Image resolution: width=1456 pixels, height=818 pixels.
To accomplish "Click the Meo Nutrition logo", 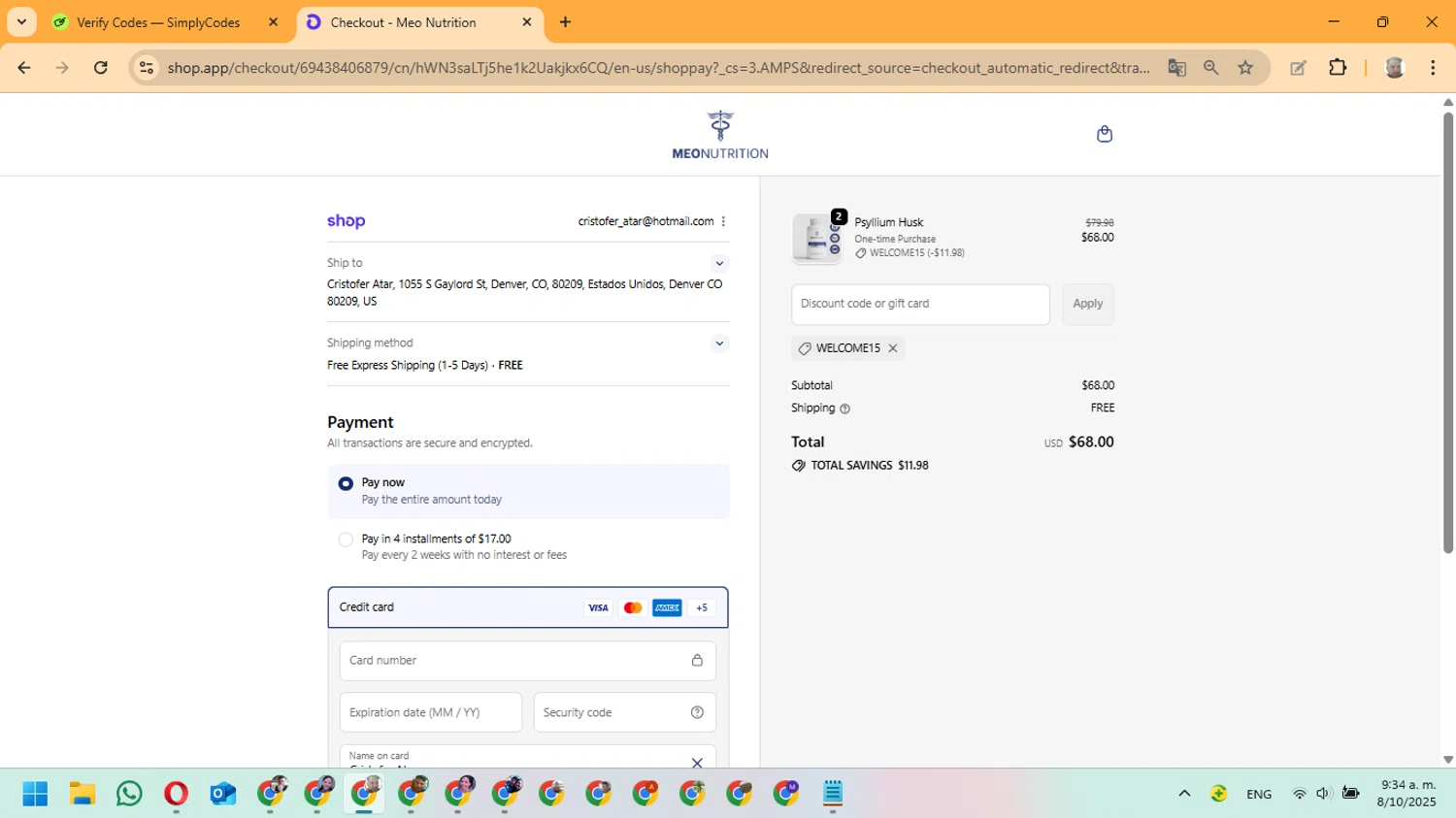I will (x=720, y=135).
